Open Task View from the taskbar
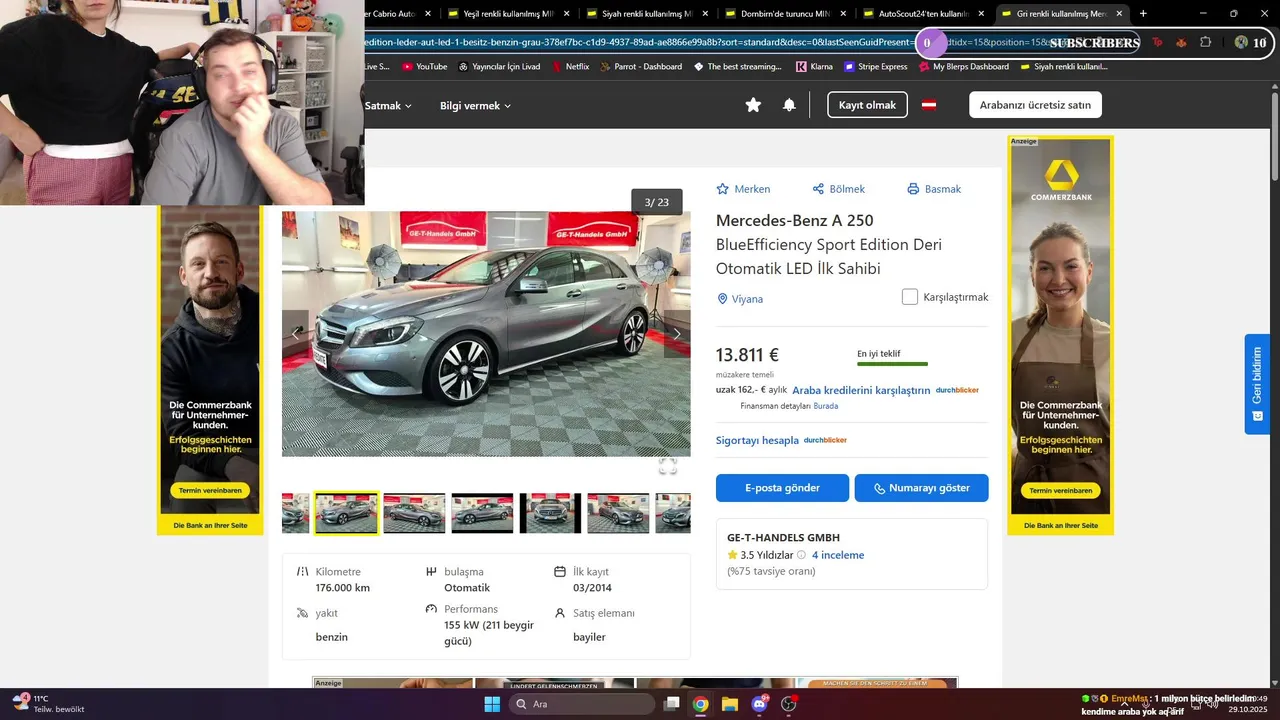The height and width of the screenshot is (720, 1280). [672, 704]
